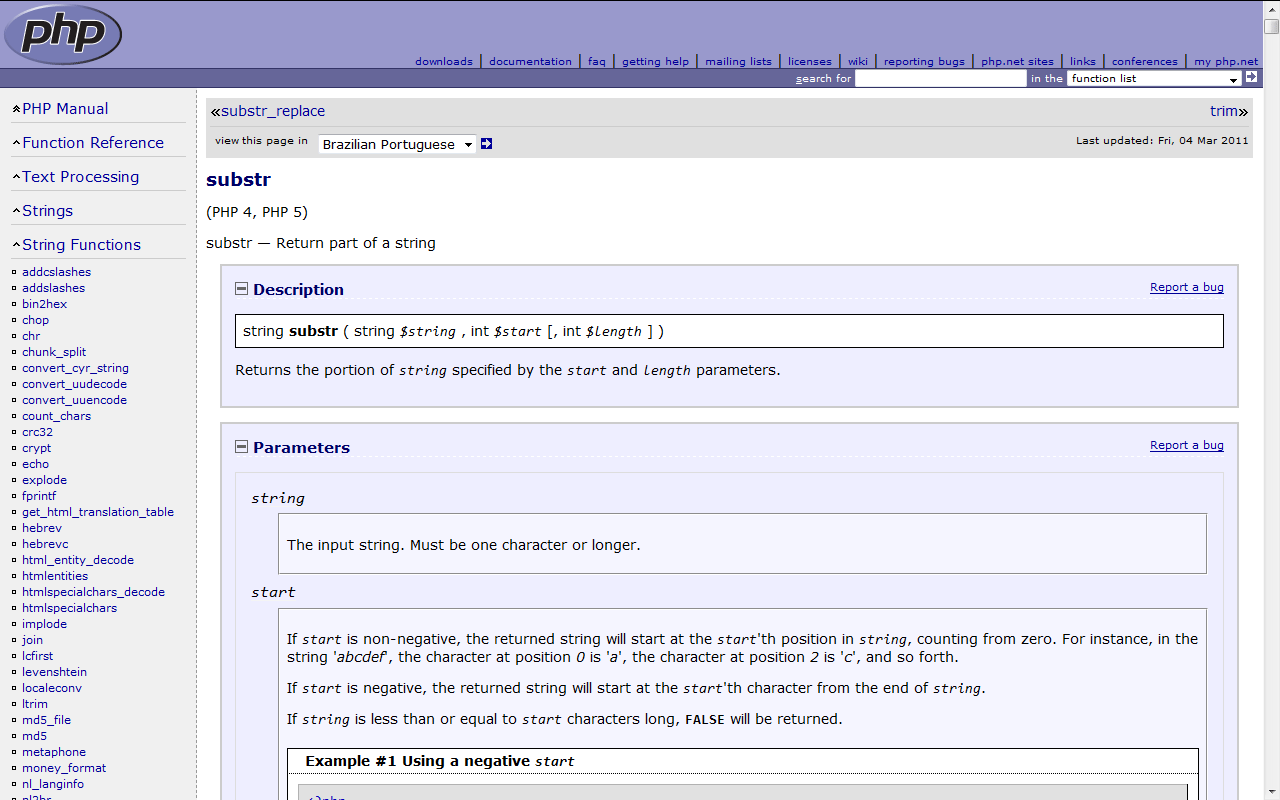Open count_chars function link
Viewport: 1280px width, 800px height.
[x=56, y=416]
